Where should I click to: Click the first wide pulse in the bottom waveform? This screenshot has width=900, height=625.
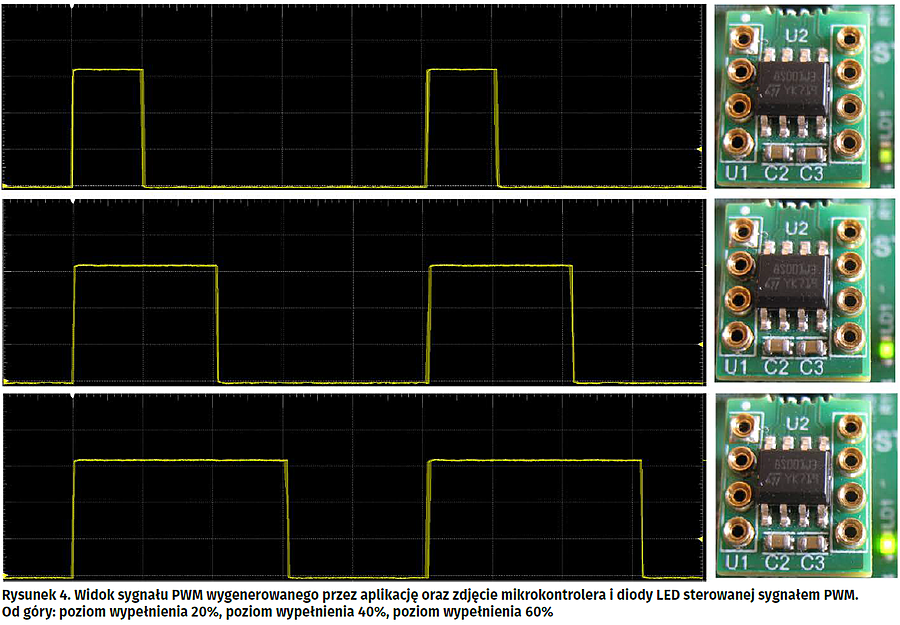pos(181,517)
